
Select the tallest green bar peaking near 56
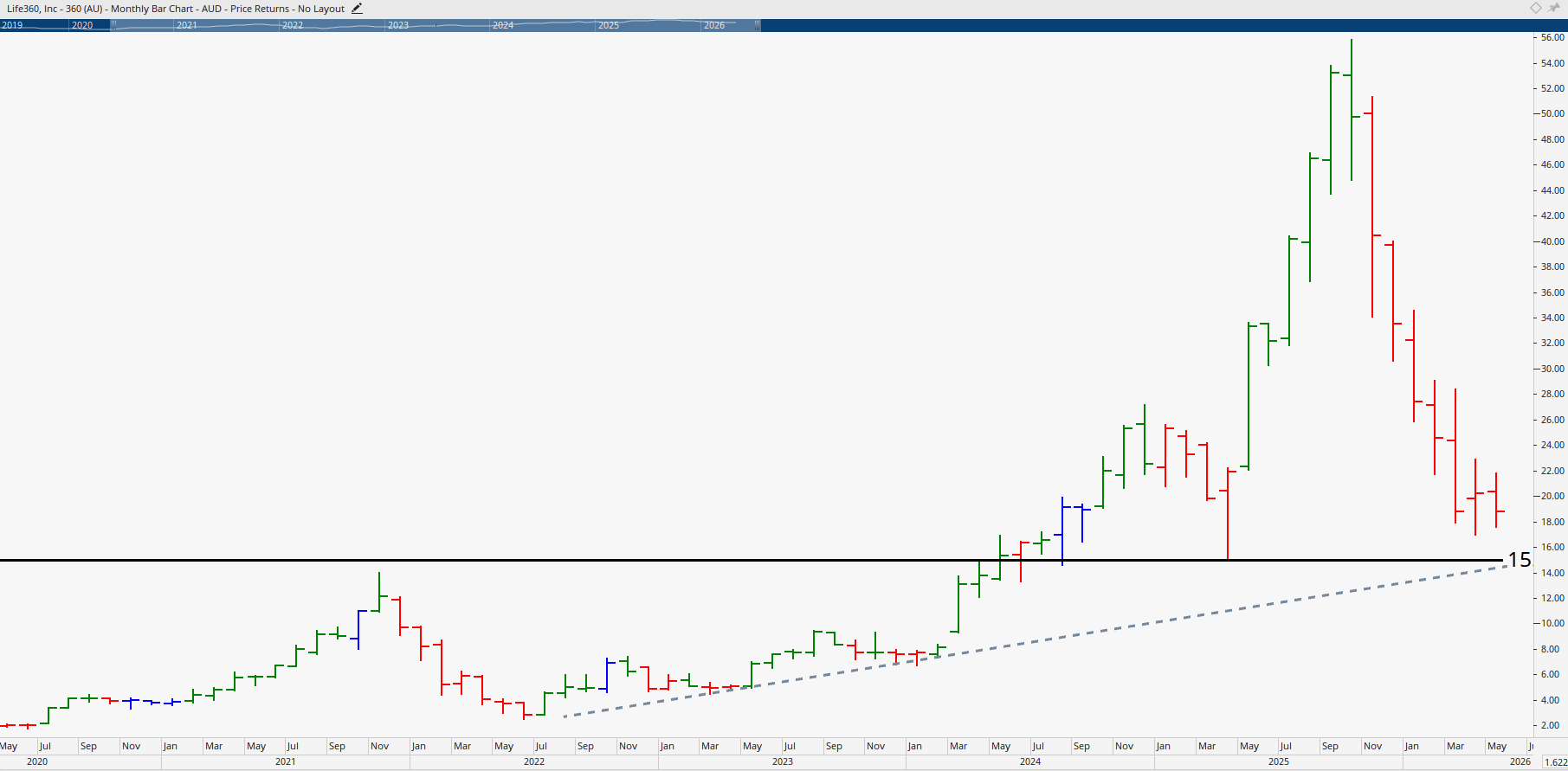point(1352,110)
